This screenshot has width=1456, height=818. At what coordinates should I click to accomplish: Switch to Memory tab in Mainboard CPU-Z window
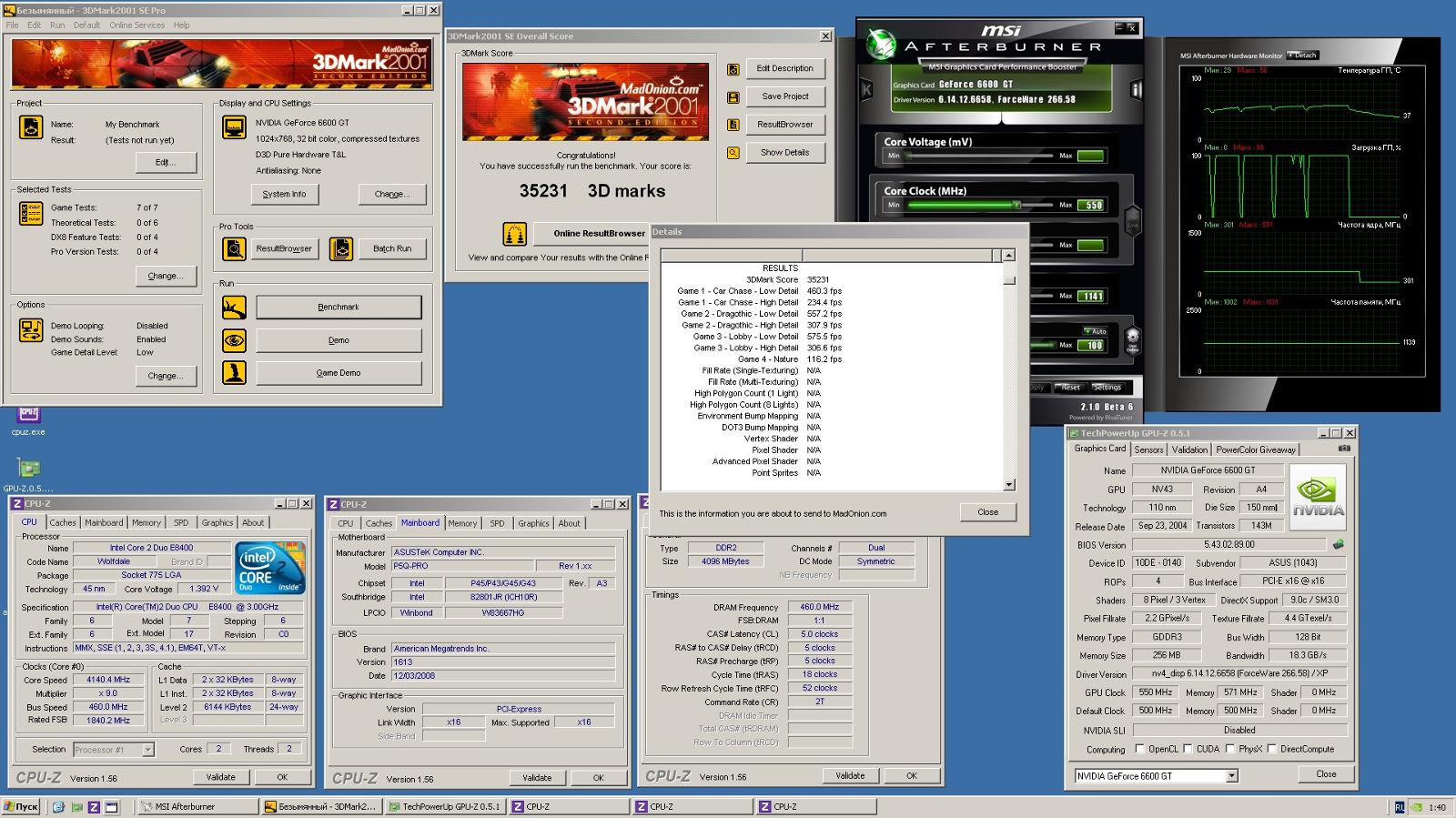click(x=462, y=523)
